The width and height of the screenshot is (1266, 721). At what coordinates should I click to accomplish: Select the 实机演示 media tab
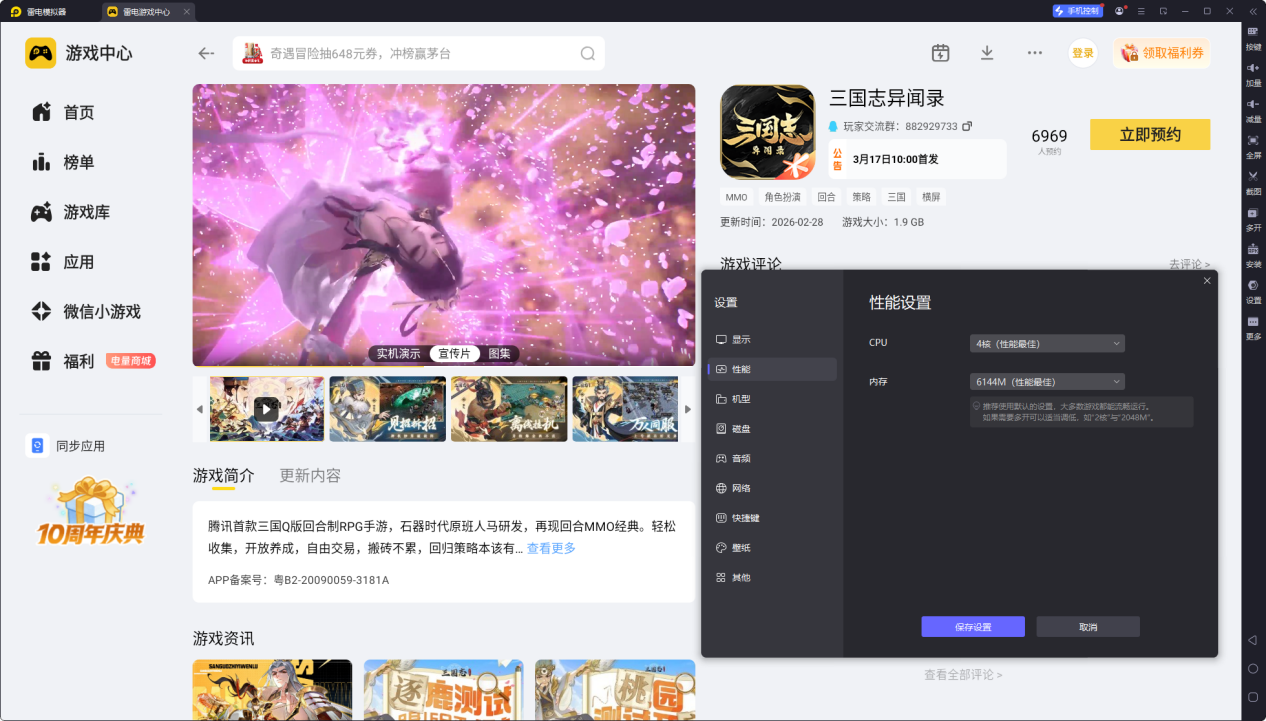398,354
